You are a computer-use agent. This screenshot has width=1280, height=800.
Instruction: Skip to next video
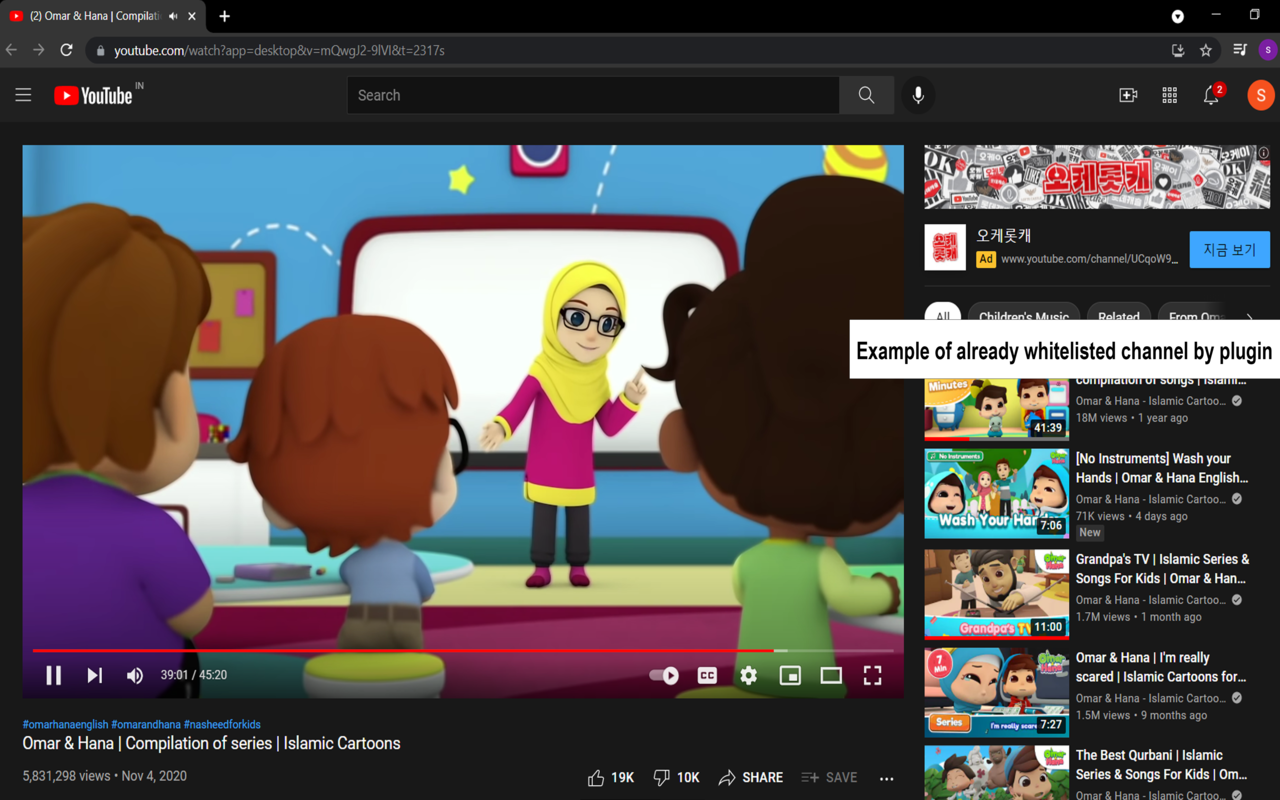pos(94,675)
